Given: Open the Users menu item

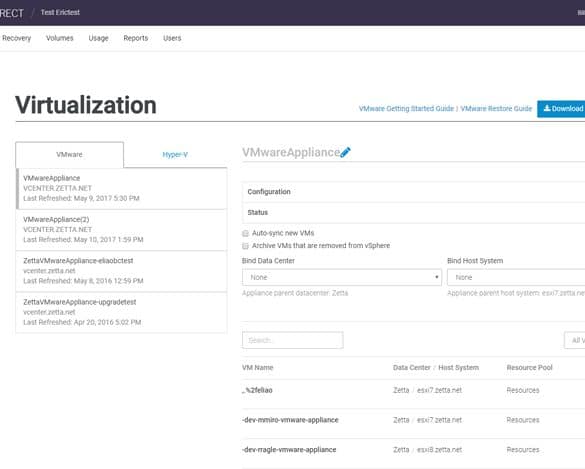Looking at the screenshot, I should pyautogui.click(x=172, y=38).
